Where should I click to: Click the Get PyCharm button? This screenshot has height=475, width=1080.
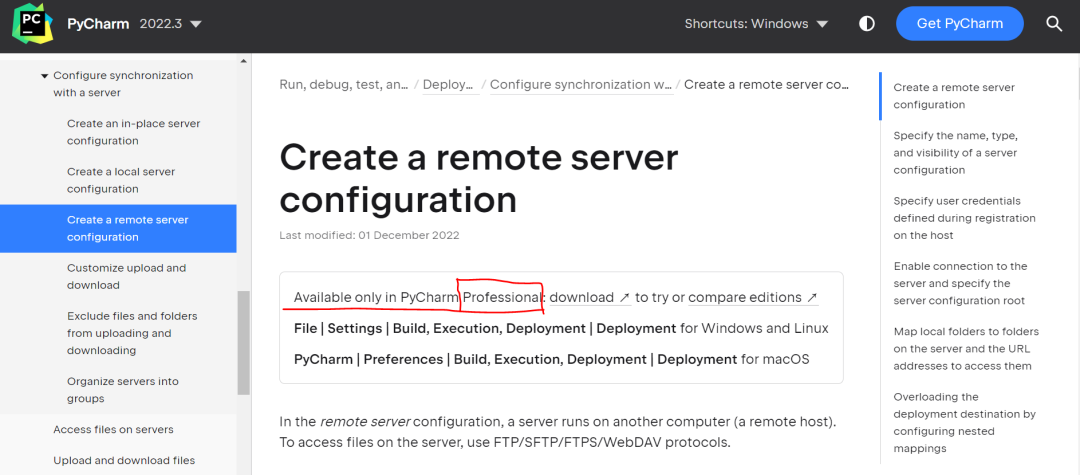coord(959,24)
